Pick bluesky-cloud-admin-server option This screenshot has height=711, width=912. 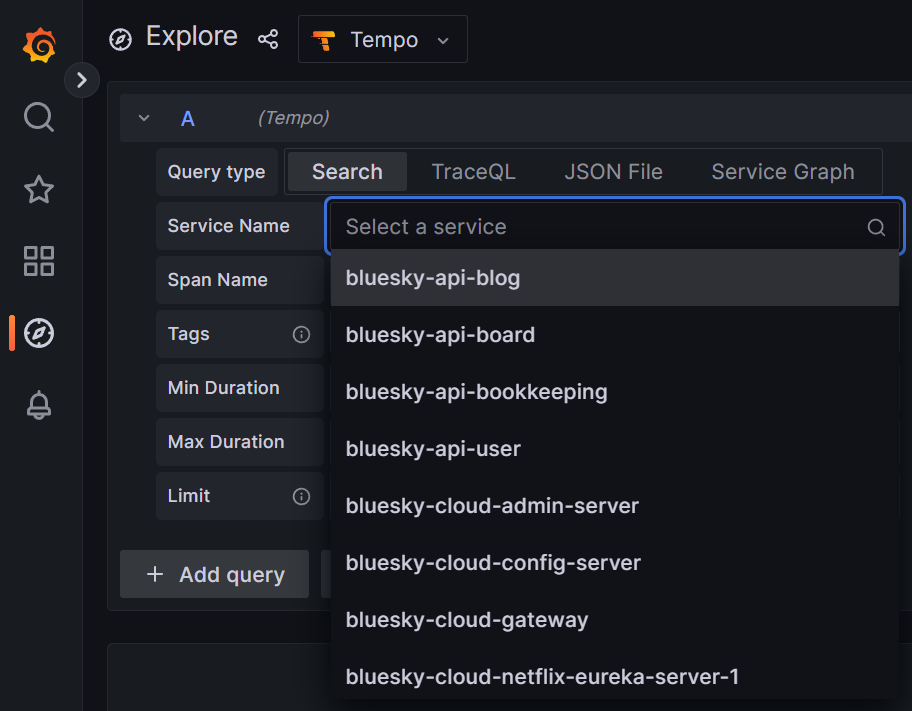click(x=615, y=506)
